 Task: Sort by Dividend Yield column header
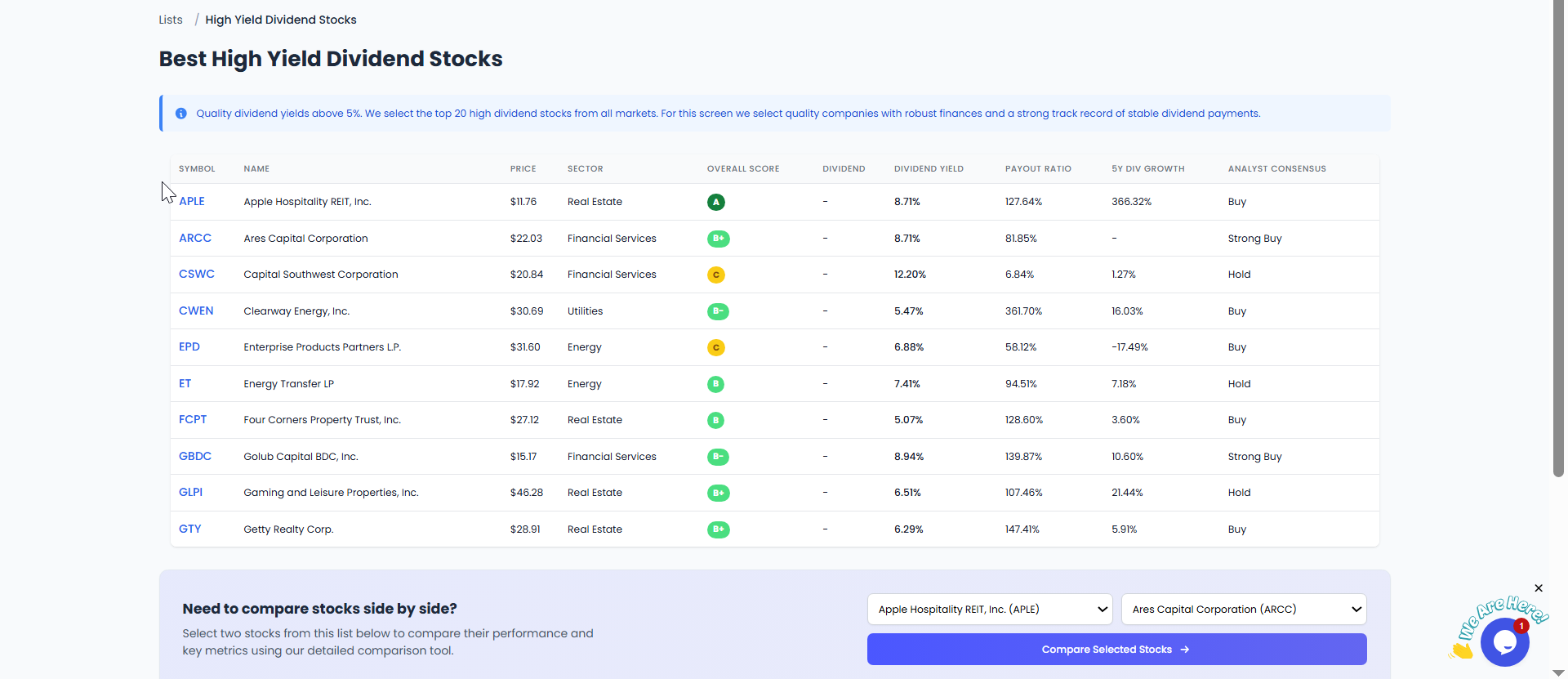pos(929,169)
